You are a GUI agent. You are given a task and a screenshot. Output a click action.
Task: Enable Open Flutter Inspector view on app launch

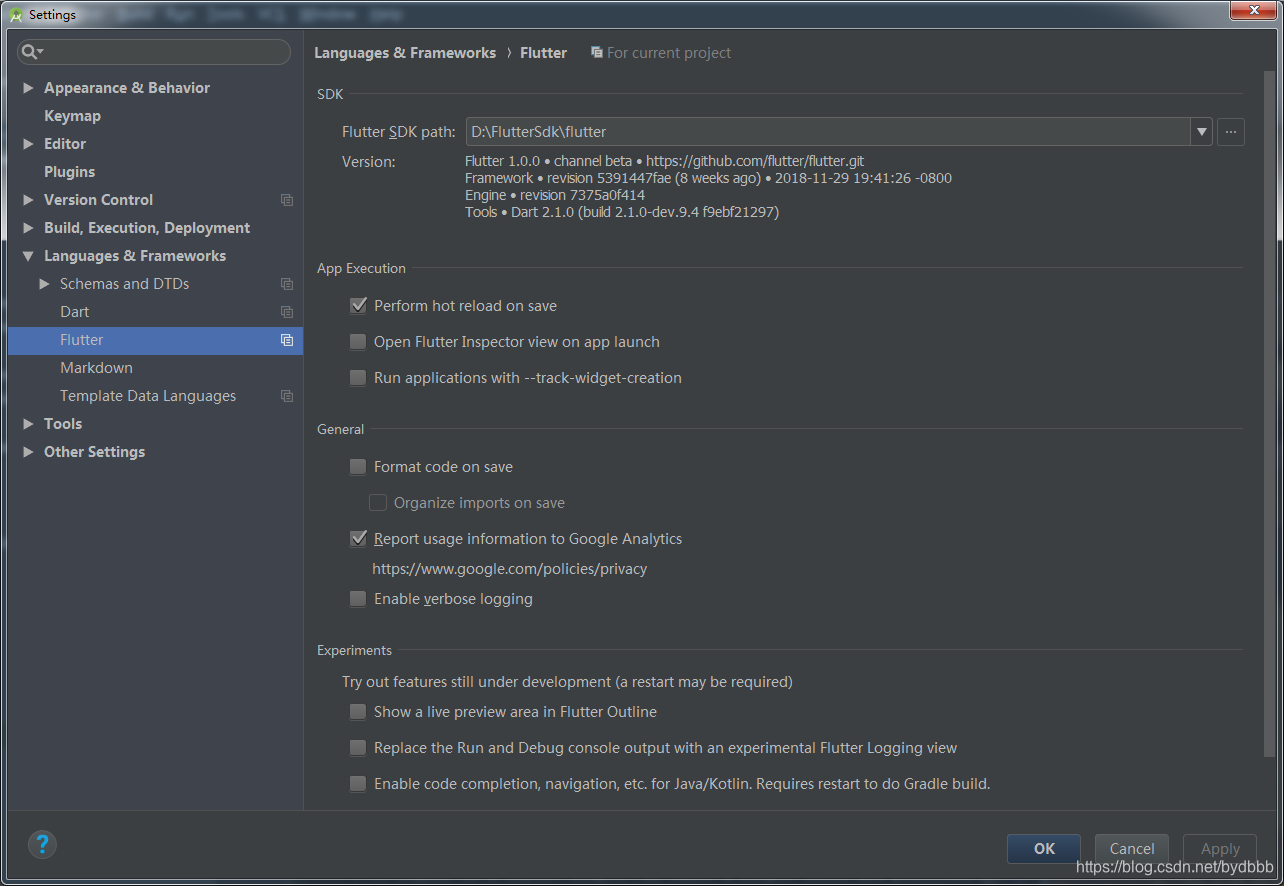(358, 342)
